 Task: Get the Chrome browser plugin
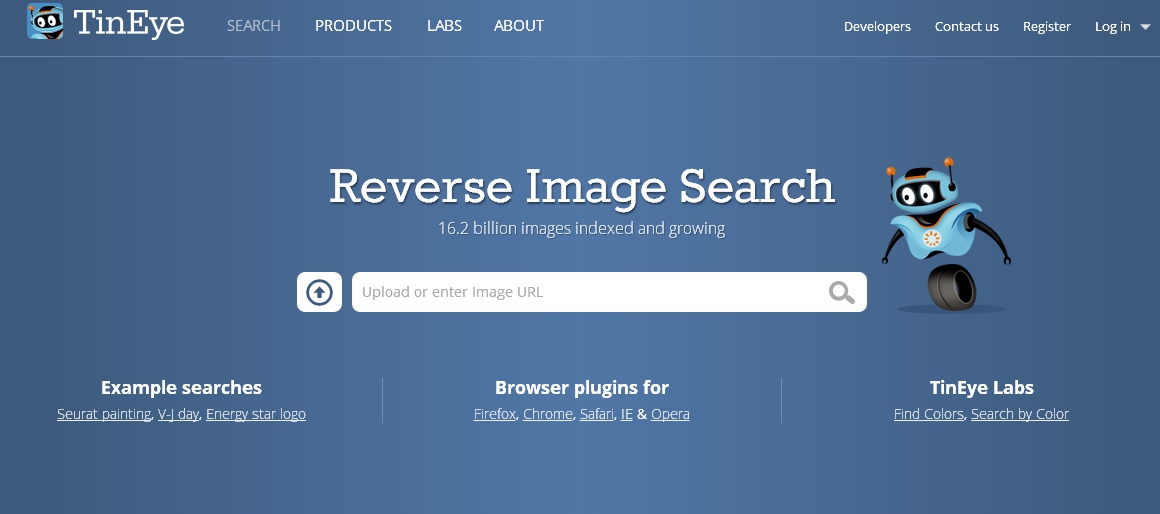pos(547,414)
